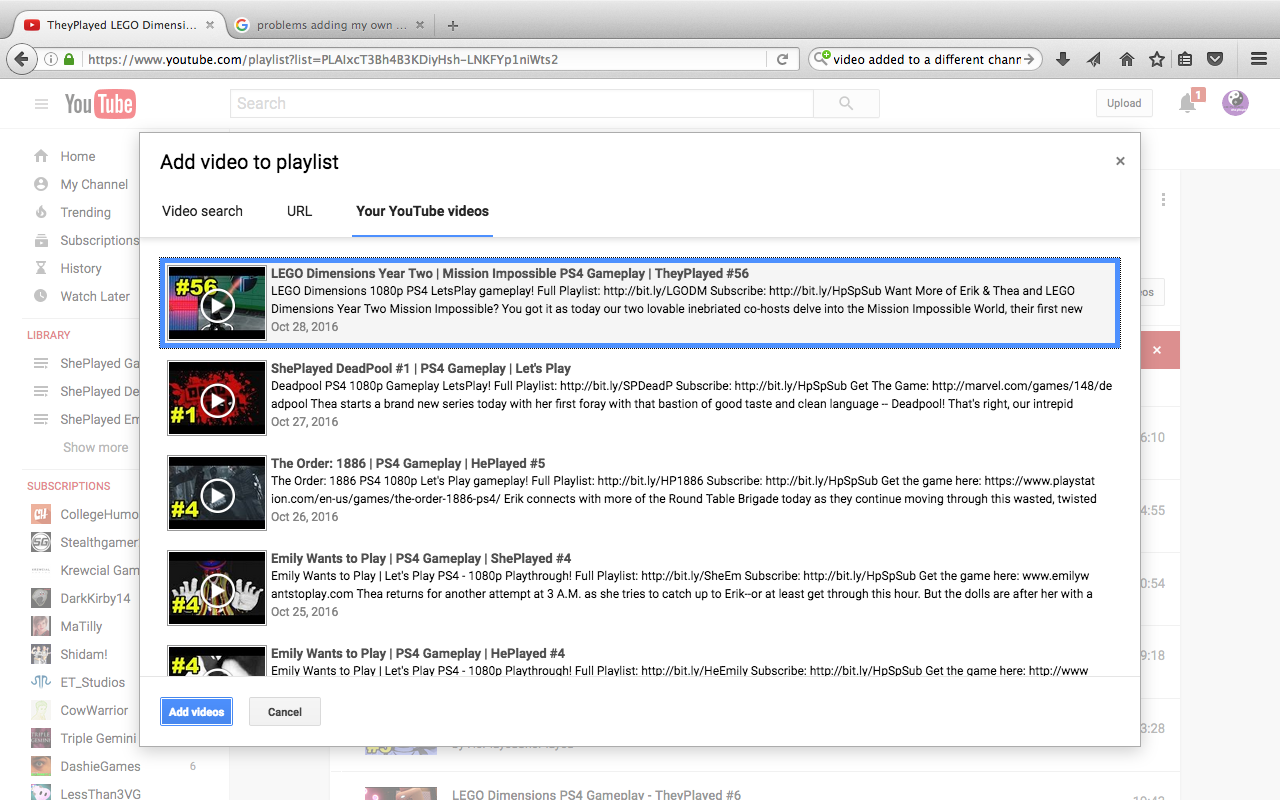This screenshot has height=800, width=1280.
Task: Open the notifications bell
Action: pyautogui.click(x=1188, y=103)
